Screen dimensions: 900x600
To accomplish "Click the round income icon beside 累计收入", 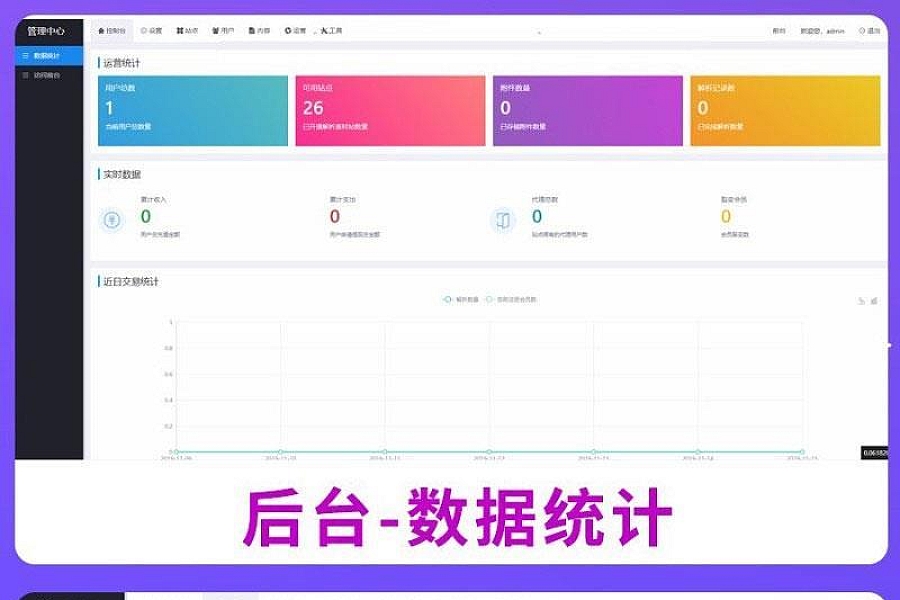I will click(112, 220).
